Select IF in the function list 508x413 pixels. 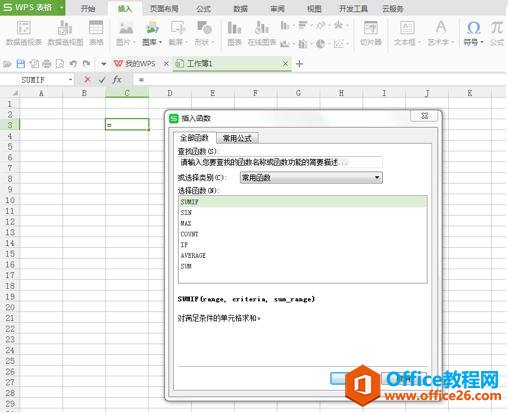303,245
